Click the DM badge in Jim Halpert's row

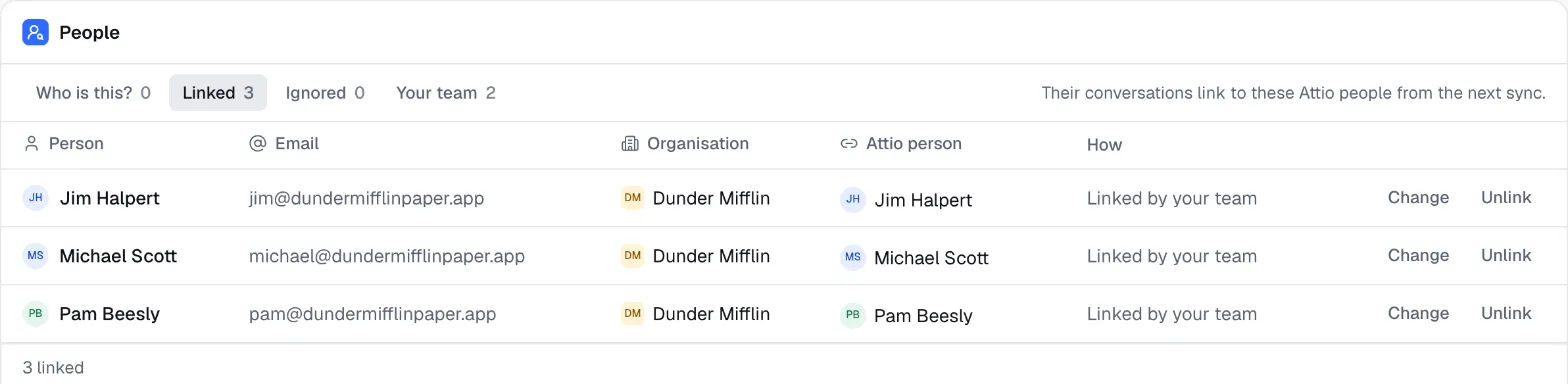coord(632,198)
